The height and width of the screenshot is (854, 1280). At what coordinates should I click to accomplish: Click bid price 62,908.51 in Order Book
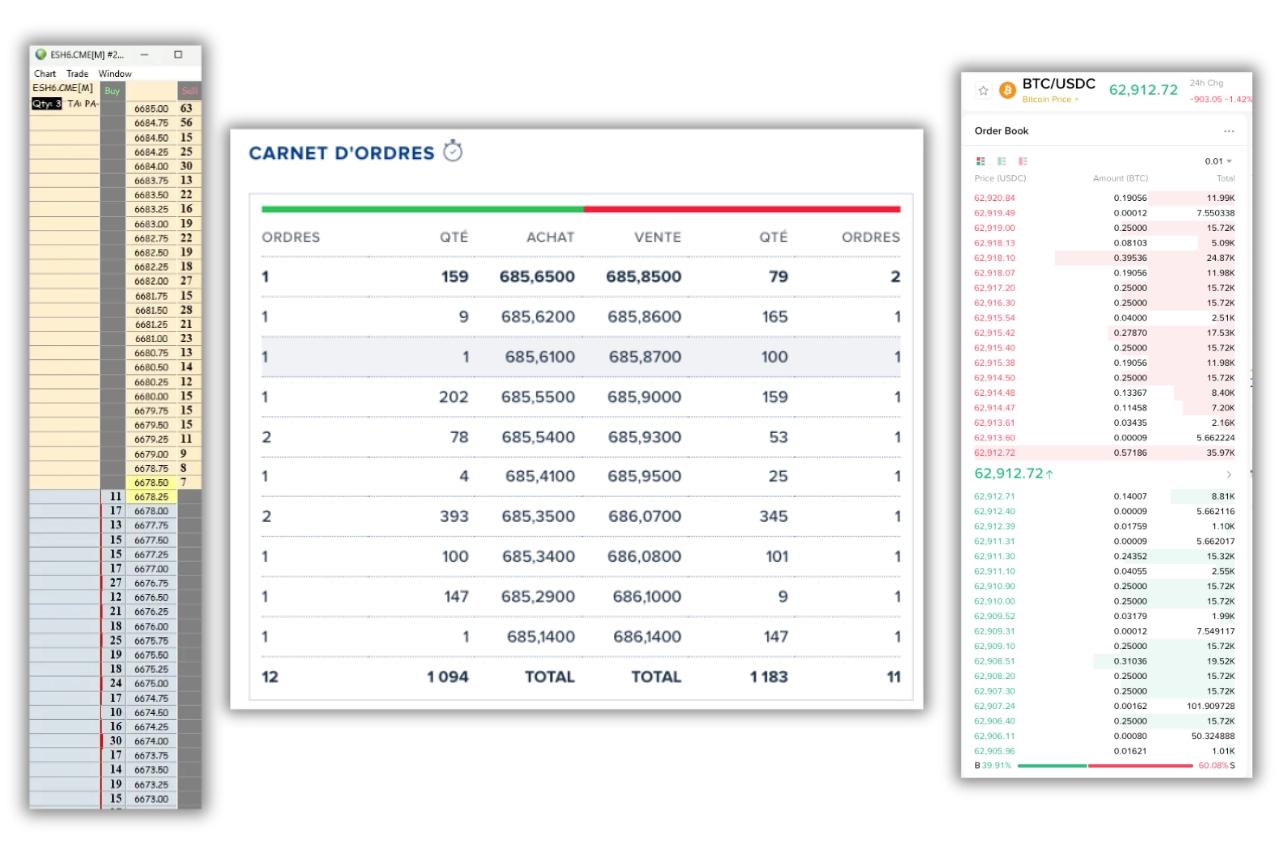(x=995, y=660)
